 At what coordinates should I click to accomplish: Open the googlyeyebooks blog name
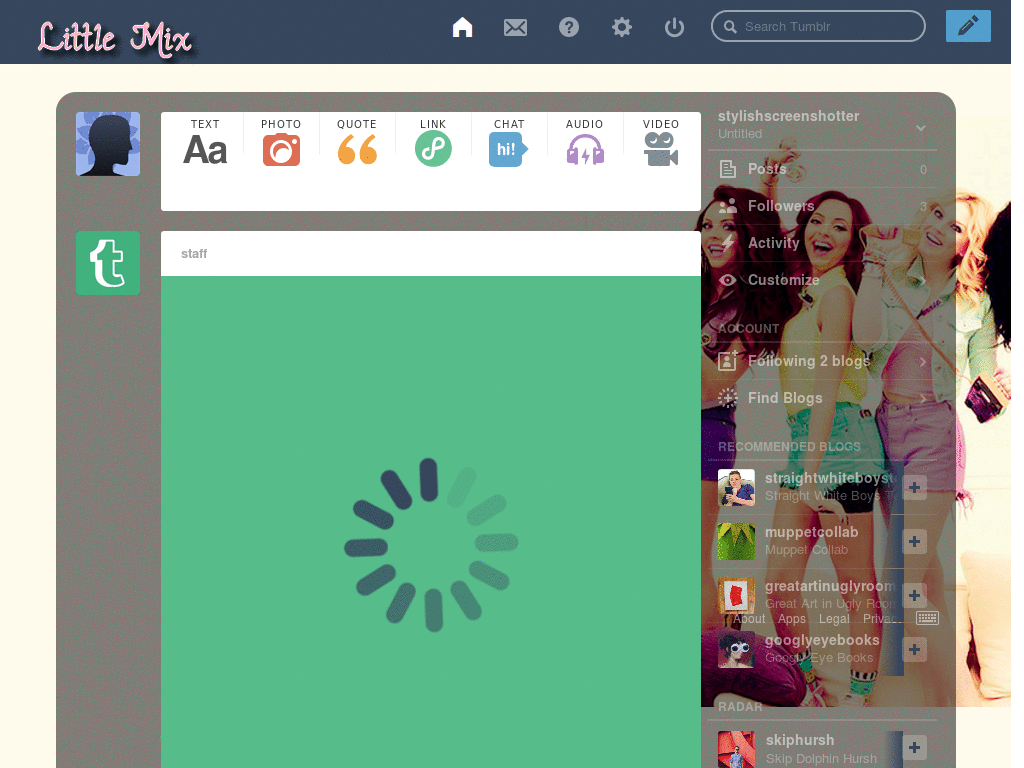pos(822,641)
